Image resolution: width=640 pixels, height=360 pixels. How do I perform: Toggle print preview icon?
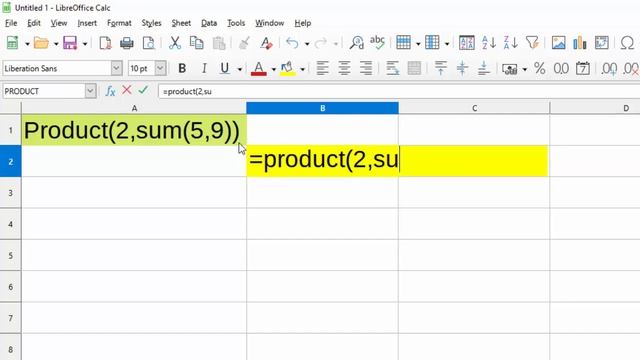[x=149, y=43]
